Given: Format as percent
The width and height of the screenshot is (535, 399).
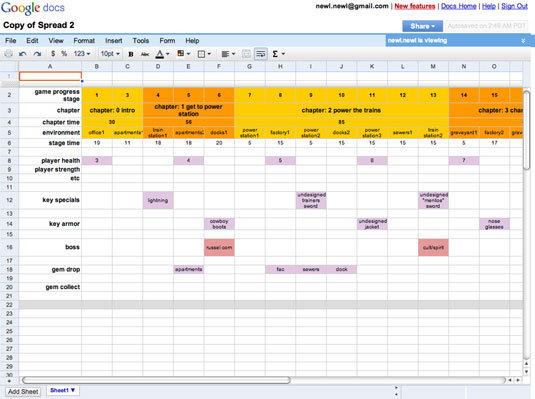Looking at the screenshot, I should click(x=64, y=54).
